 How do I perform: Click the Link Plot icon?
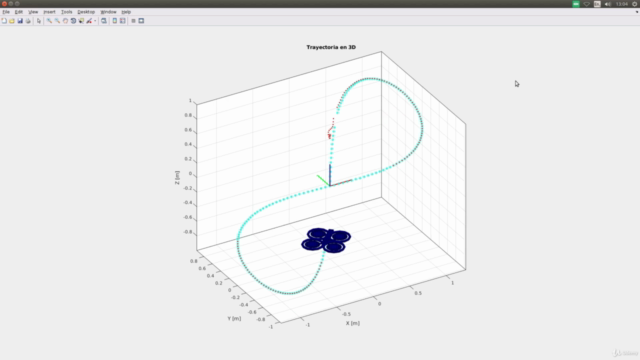click(104, 21)
